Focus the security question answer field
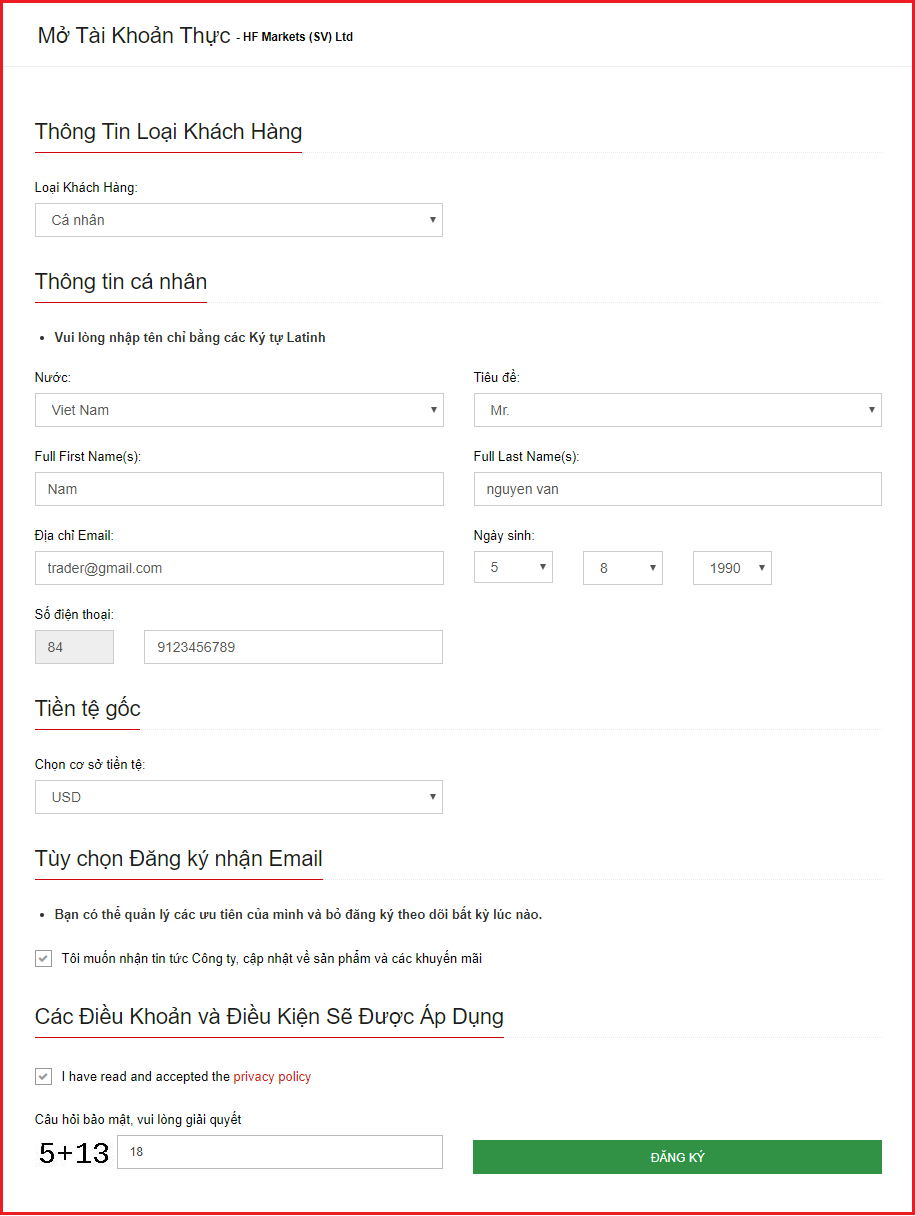 pyautogui.click(x=279, y=1152)
